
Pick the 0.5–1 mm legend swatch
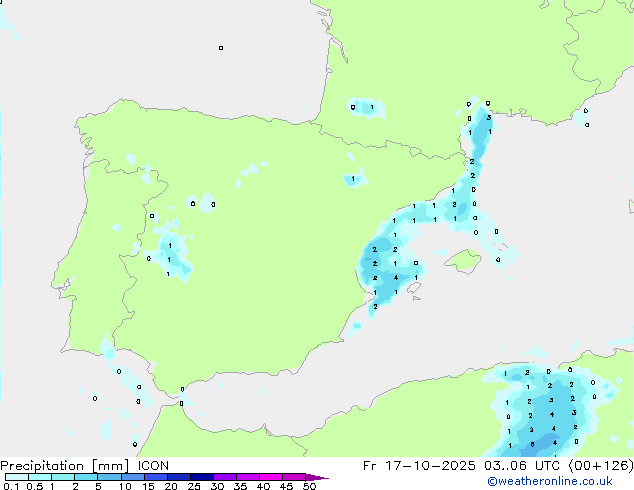tap(40, 477)
